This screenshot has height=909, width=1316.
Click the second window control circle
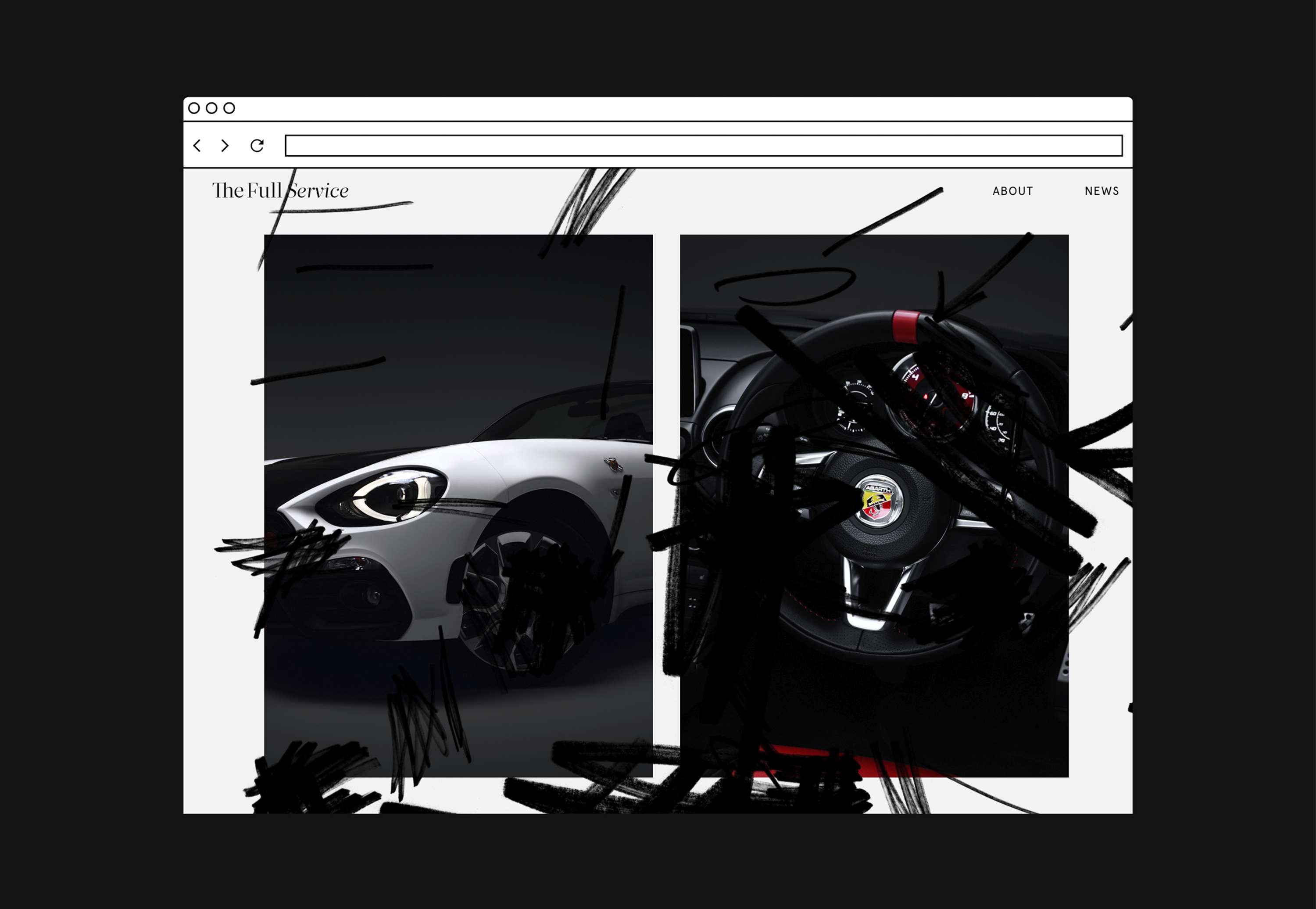(x=211, y=108)
